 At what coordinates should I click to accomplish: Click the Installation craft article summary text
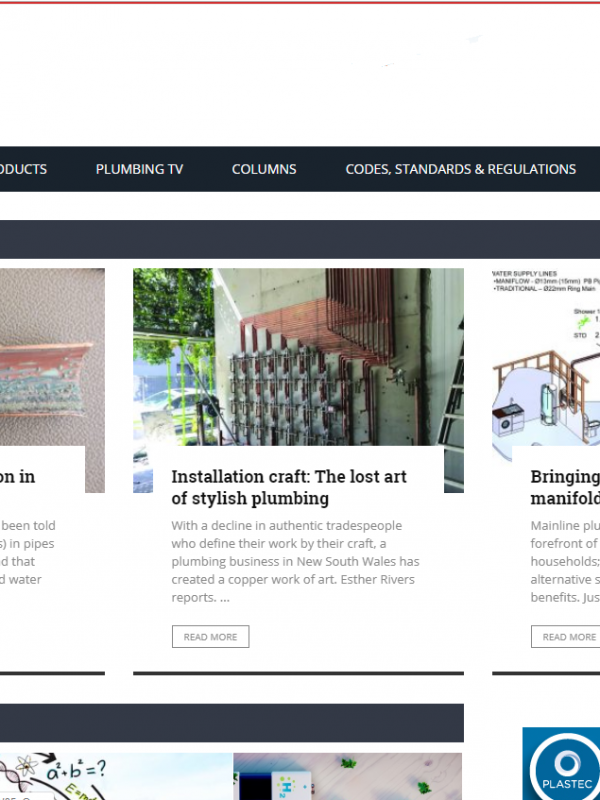(295, 561)
